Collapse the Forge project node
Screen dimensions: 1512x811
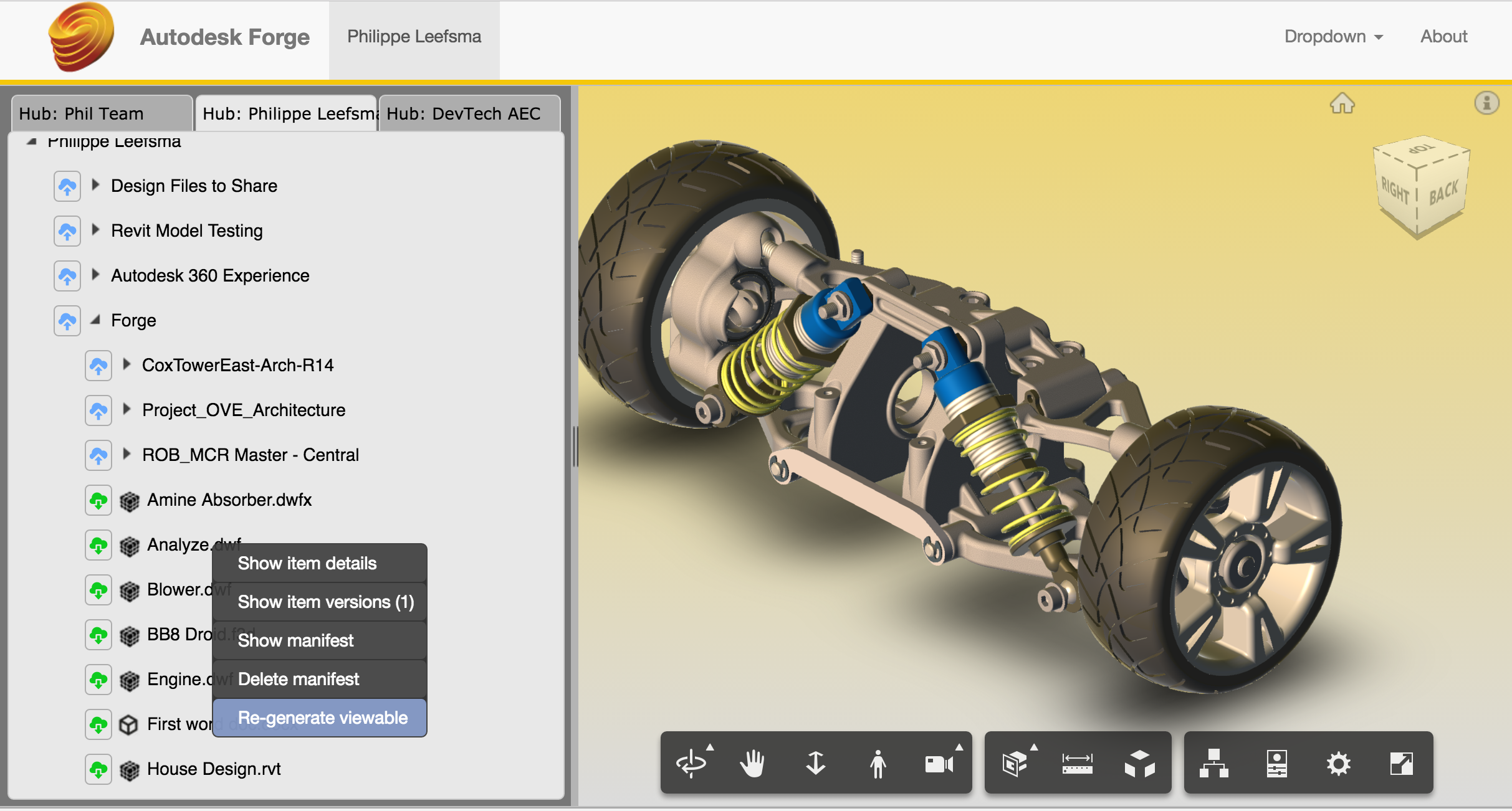[x=95, y=320]
